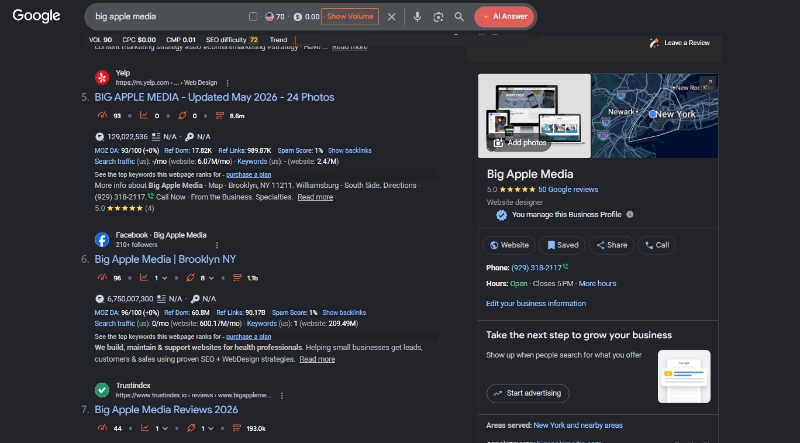The height and width of the screenshot is (443, 800).
Task: Click the Trustindex green checkmark favicon
Action: [x=102, y=390]
